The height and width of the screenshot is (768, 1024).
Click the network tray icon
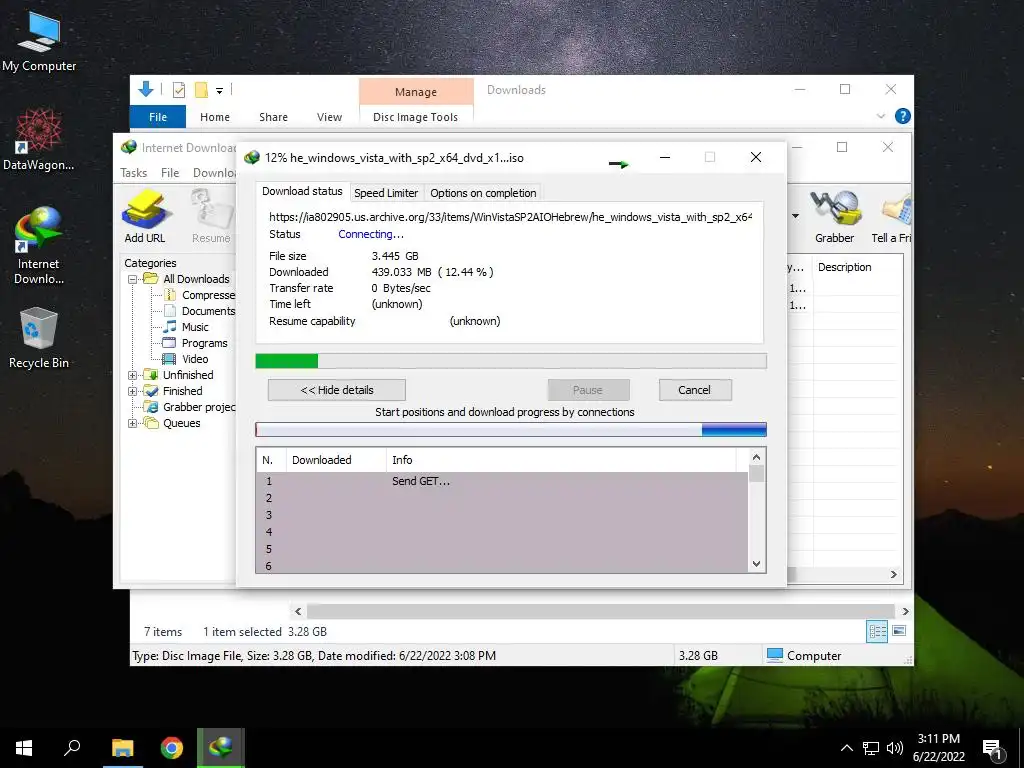click(x=871, y=748)
